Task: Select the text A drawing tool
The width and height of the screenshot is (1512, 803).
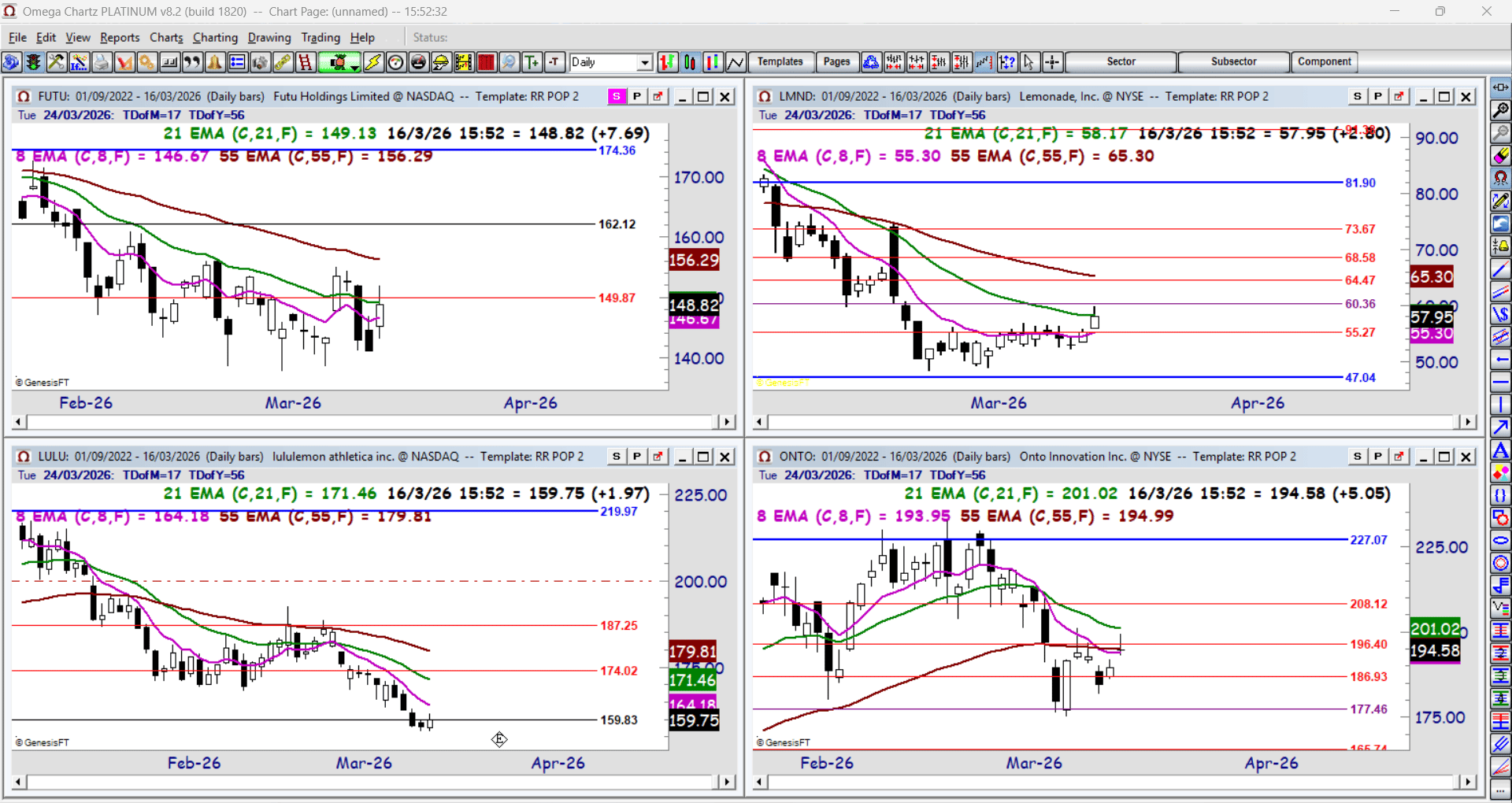Action: pyautogui.click(x=1501, y=450)
